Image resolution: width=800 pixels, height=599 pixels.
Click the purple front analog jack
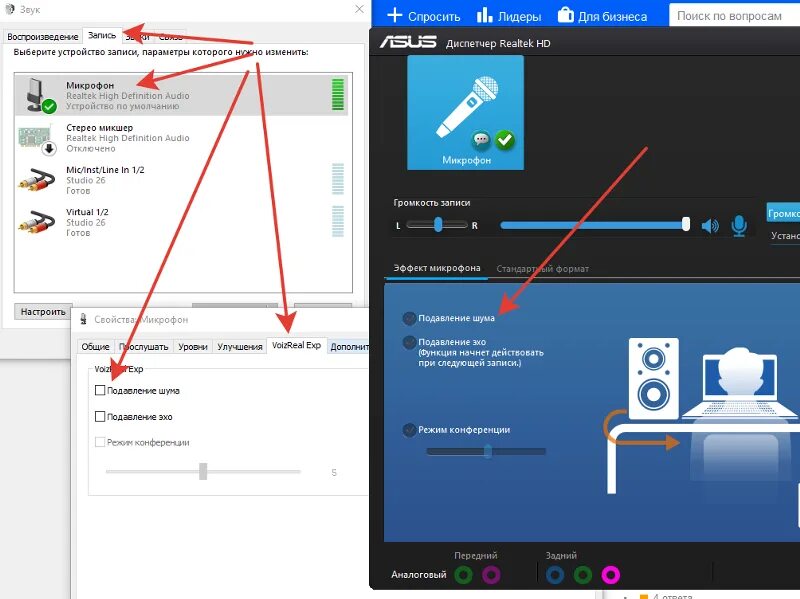tap(491, 575)
